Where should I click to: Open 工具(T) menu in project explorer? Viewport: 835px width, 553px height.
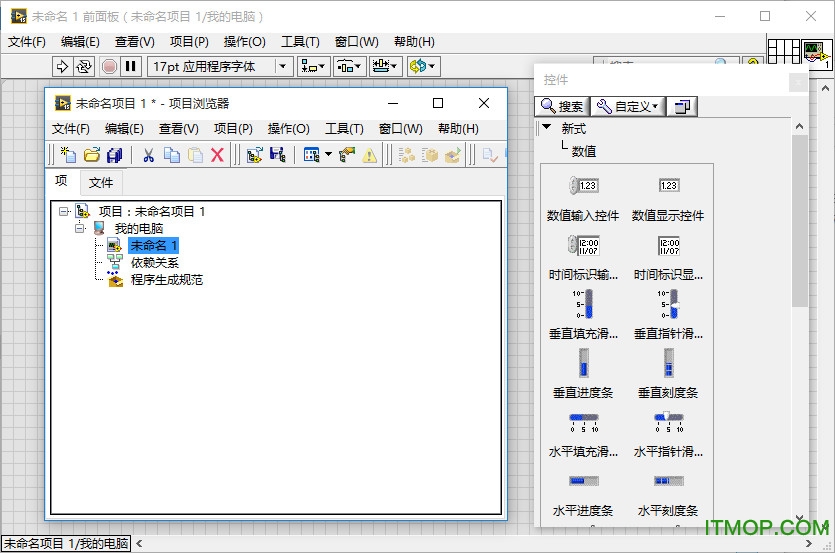click(x=344, y=129)
